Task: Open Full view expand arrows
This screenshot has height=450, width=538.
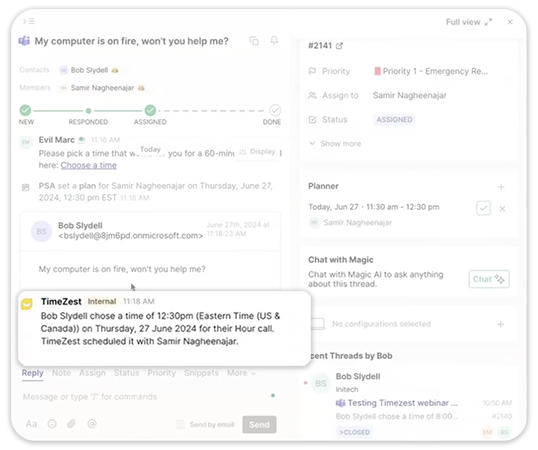Action: 488,22
